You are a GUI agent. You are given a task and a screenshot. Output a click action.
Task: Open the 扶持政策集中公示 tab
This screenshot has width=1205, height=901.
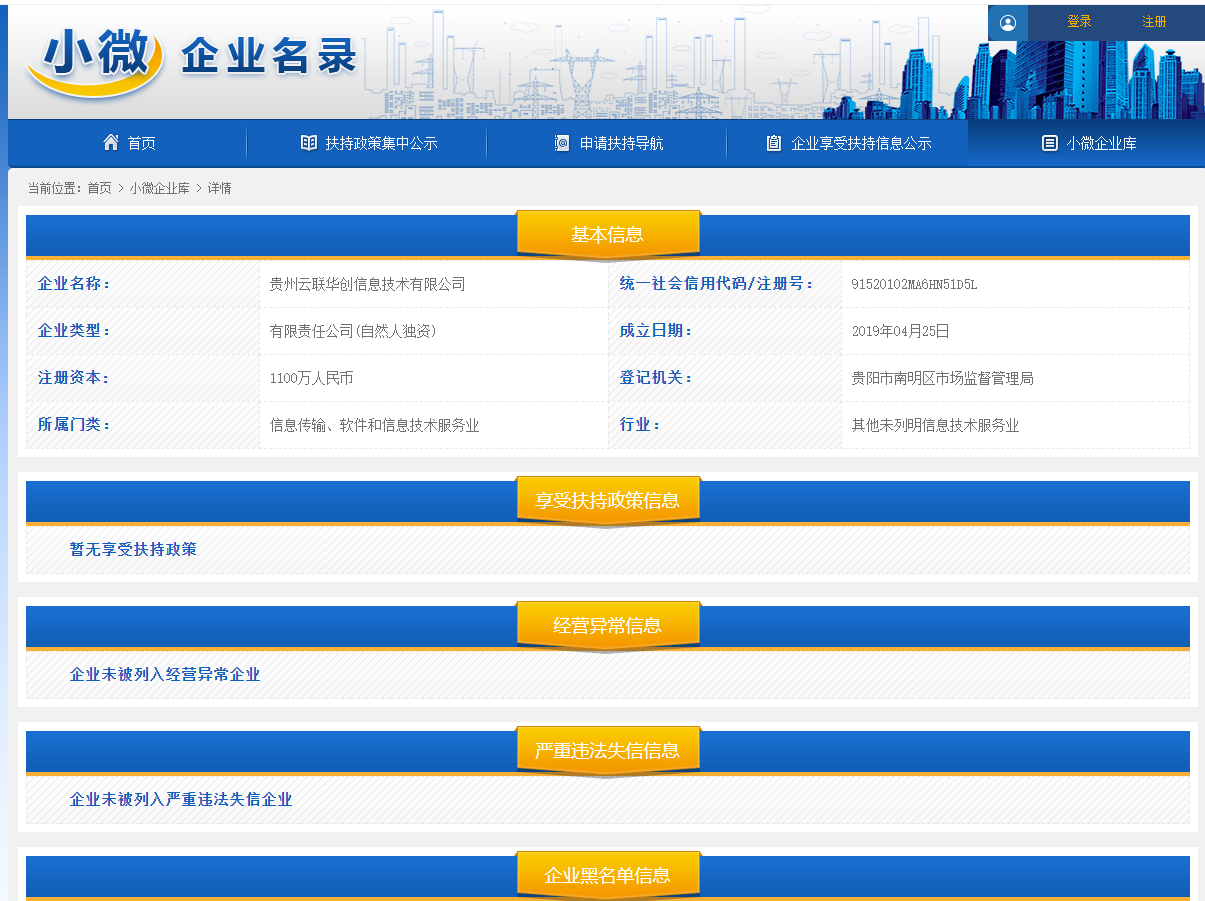coord(367,143)
